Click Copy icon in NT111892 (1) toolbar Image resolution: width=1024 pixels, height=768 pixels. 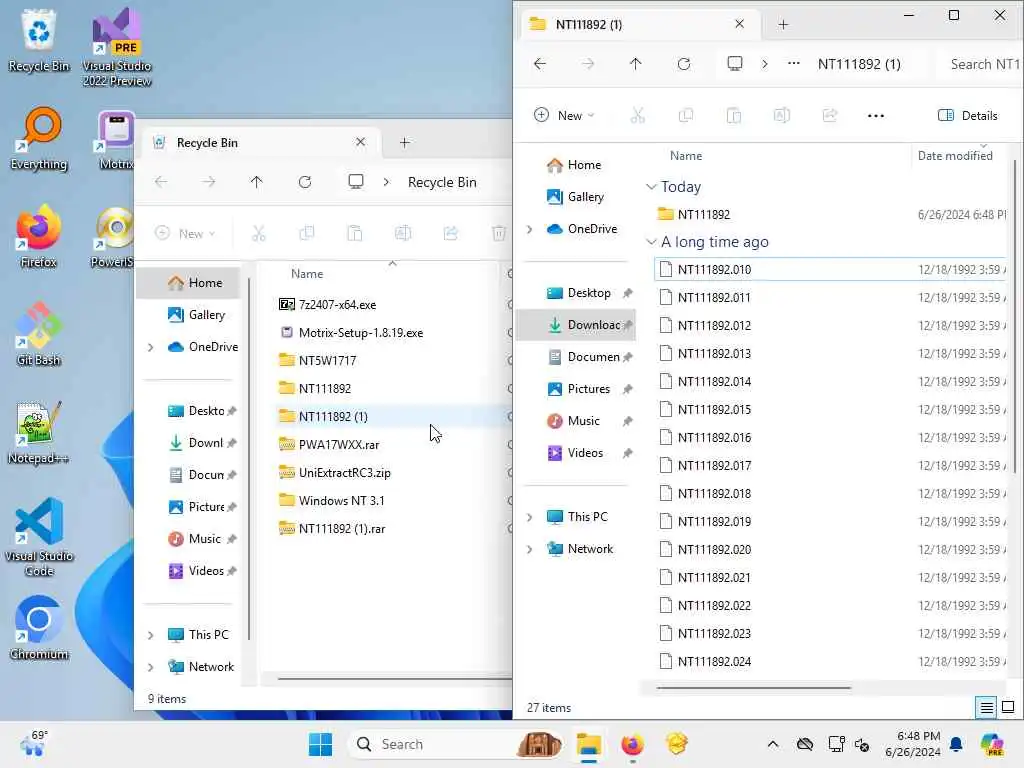[686, 116]
